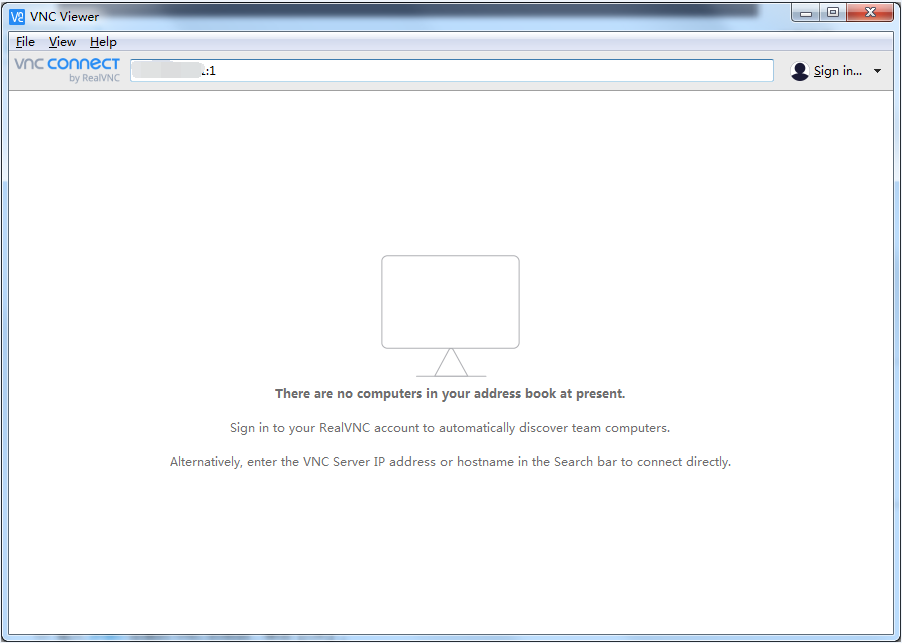The image size is (902, 643).
Task: Expand the dropdown arrow next to Sign in
Action: click(877, 71)
